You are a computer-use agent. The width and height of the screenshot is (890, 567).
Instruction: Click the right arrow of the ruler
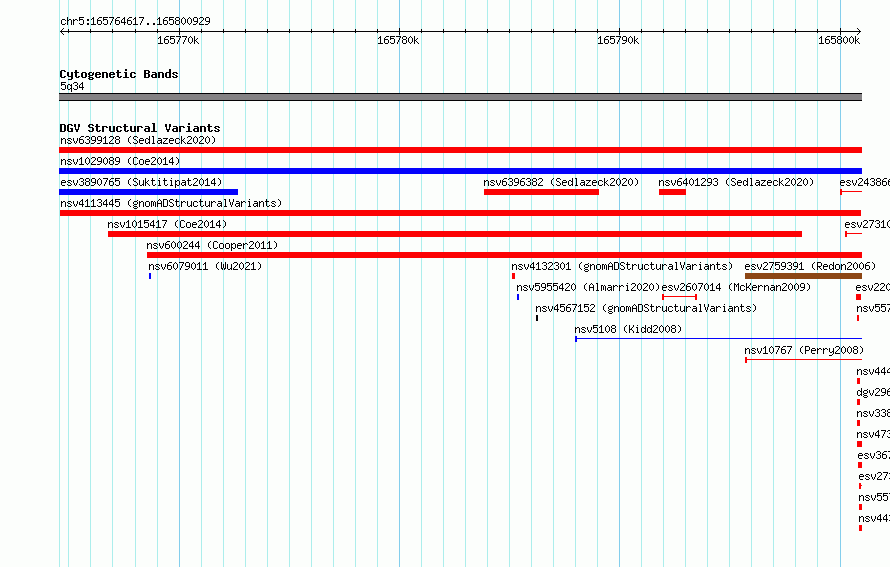pos(859,31)
